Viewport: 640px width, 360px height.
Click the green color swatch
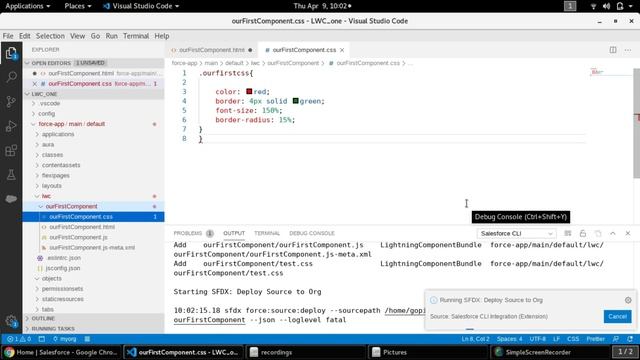(x=296, y=101)
